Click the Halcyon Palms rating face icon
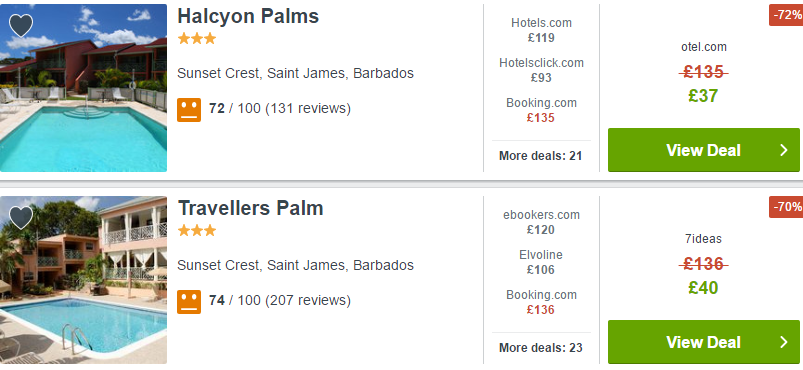Screen dimensions: 803x370 pos(189,110)
